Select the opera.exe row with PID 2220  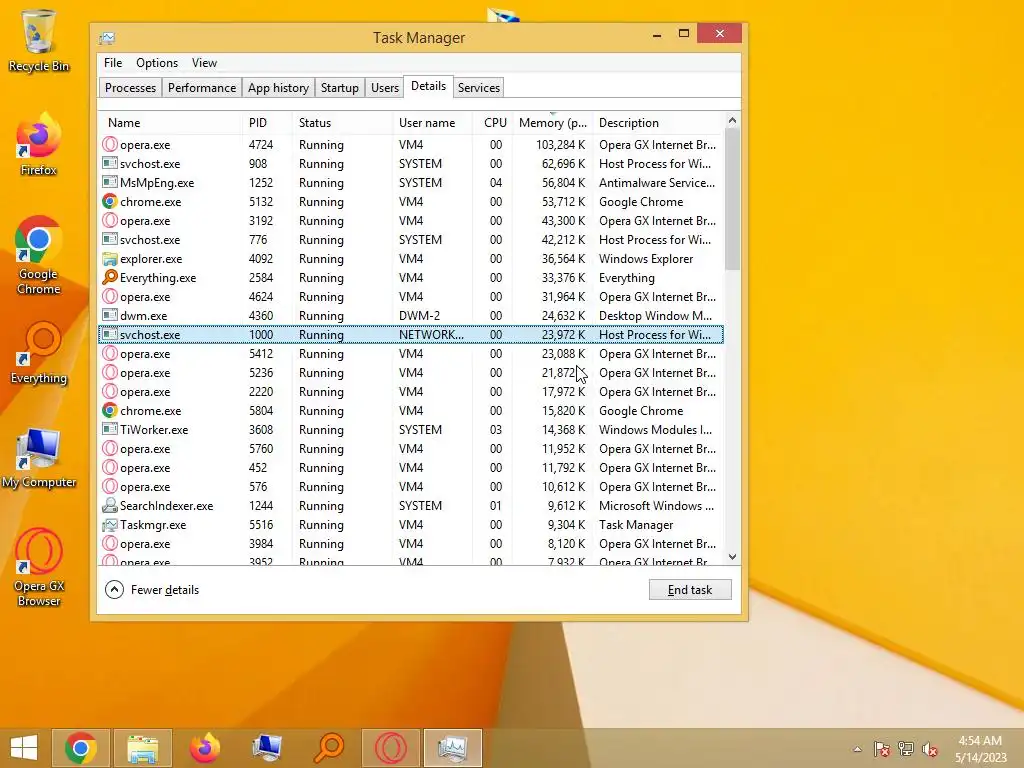pos(411,391)
